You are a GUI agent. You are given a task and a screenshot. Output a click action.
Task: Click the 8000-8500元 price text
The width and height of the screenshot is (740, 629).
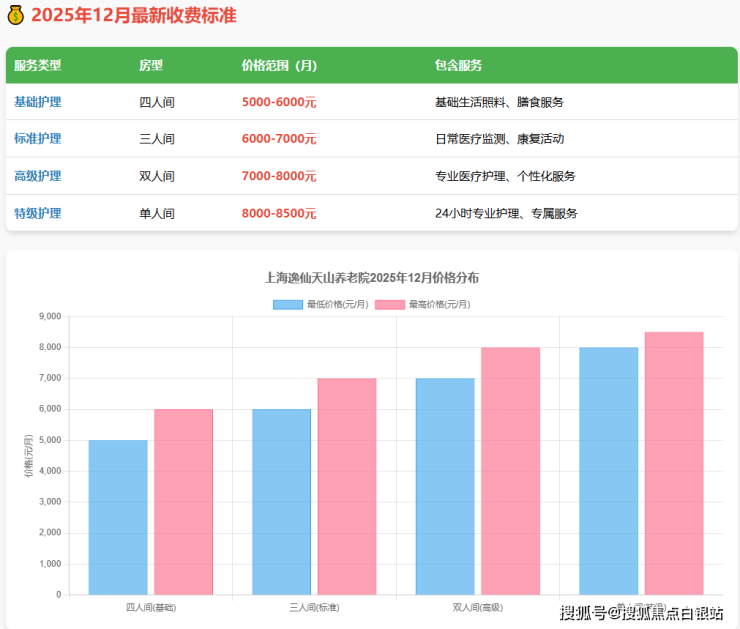tap(279, 213)
